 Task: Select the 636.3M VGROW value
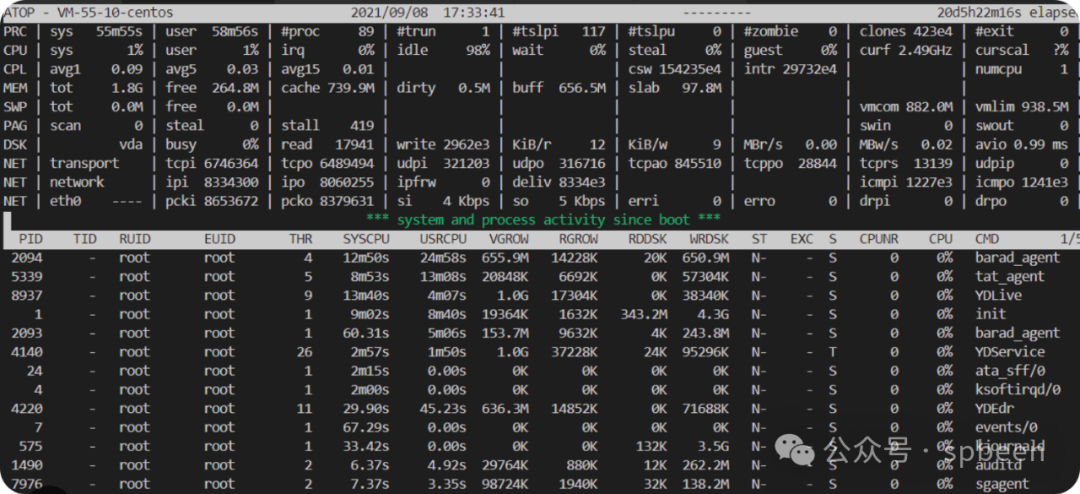pyautogui.click(x=506, y=408)
